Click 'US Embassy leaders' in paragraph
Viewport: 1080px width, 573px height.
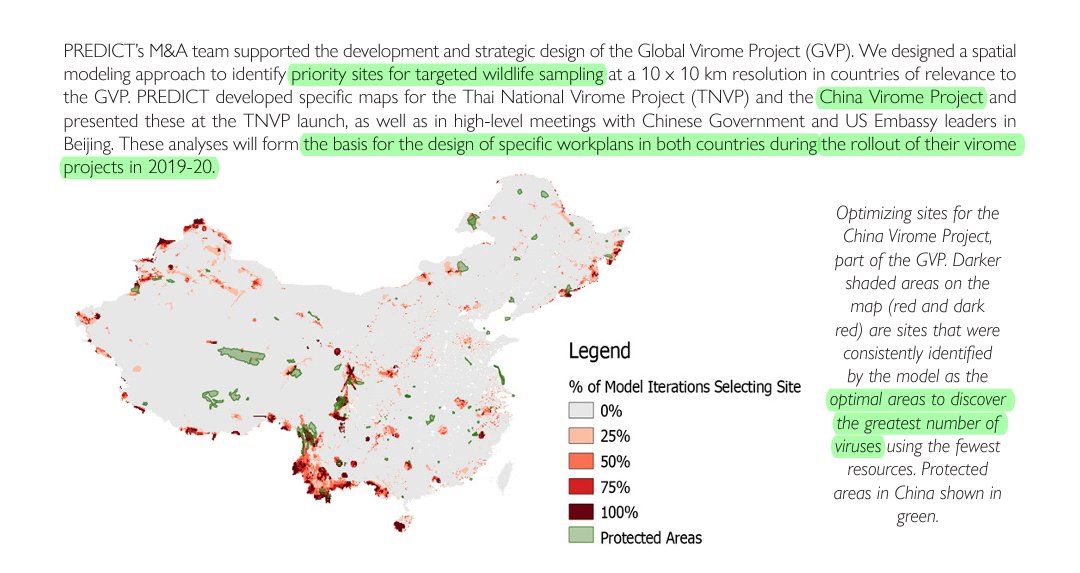tap(914, 121)
